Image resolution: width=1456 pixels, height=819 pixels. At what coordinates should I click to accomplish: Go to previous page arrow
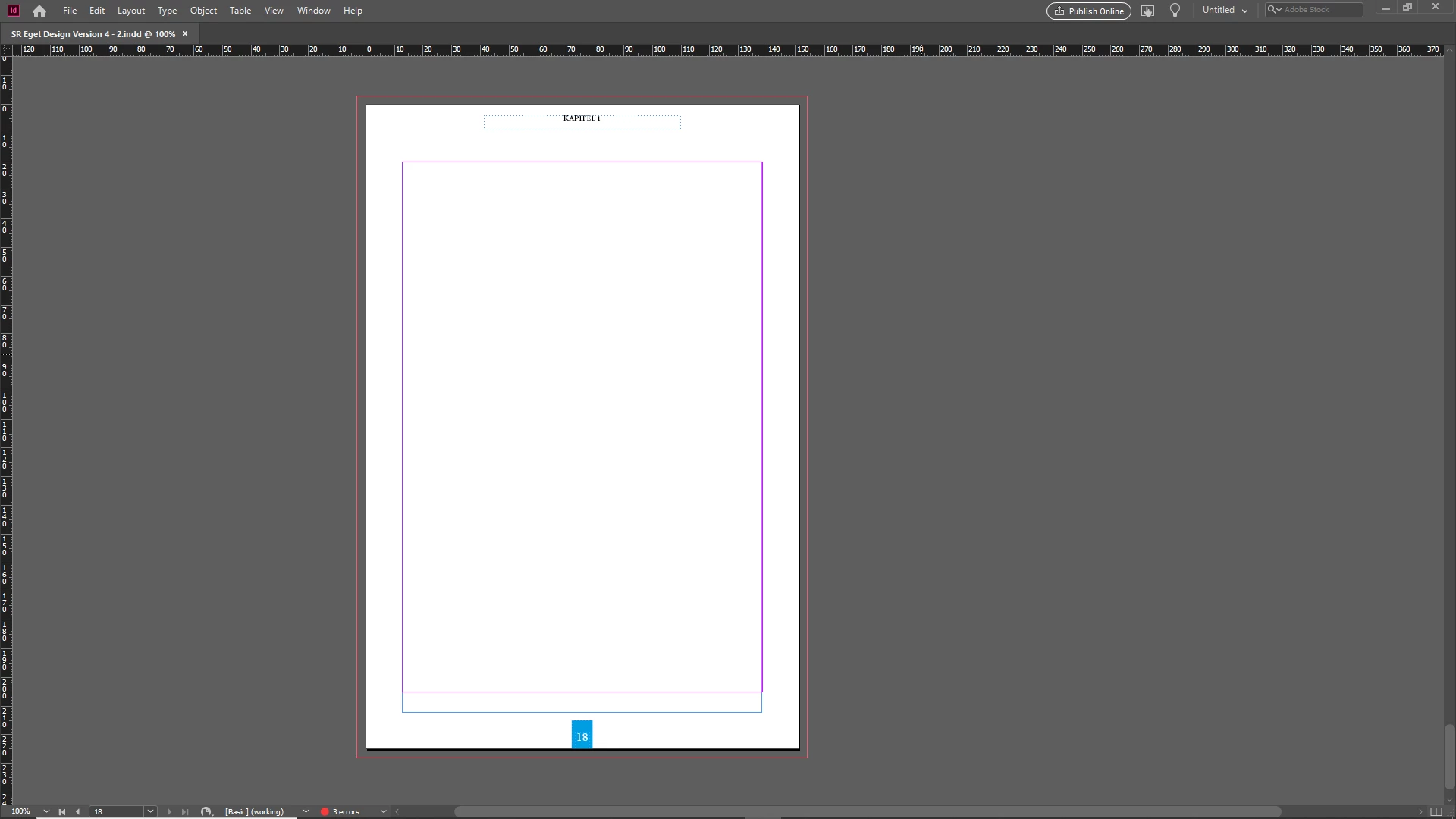[x=77, y=811]
